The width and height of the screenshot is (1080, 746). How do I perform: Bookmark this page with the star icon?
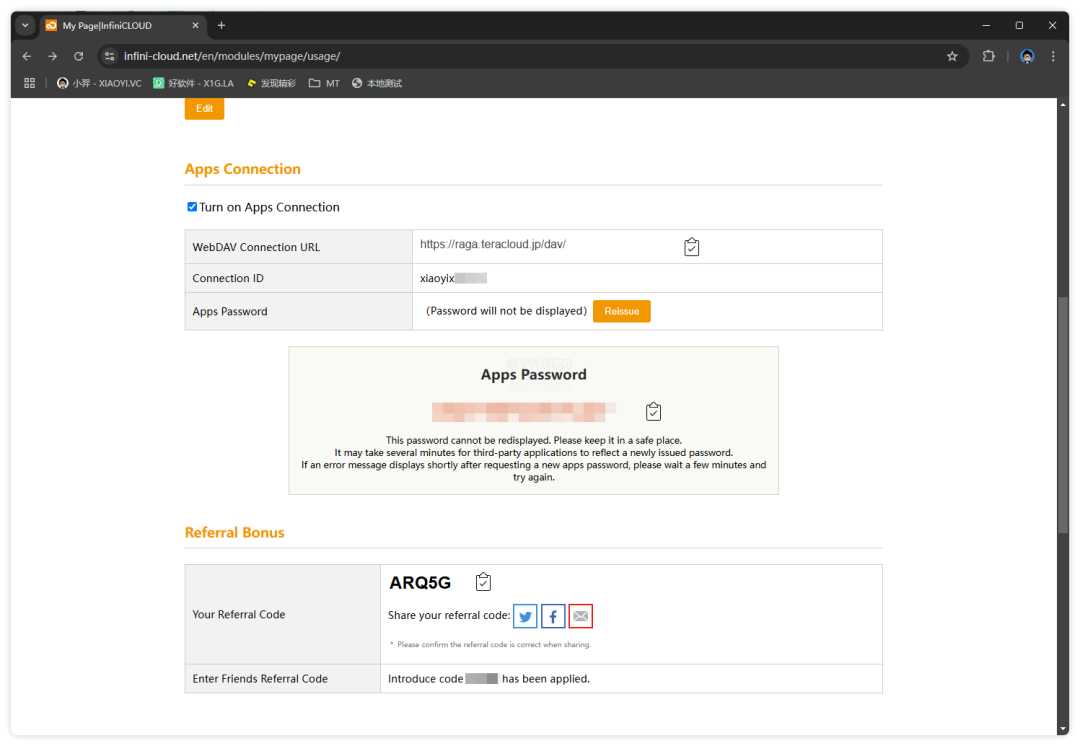click(952, 56)
